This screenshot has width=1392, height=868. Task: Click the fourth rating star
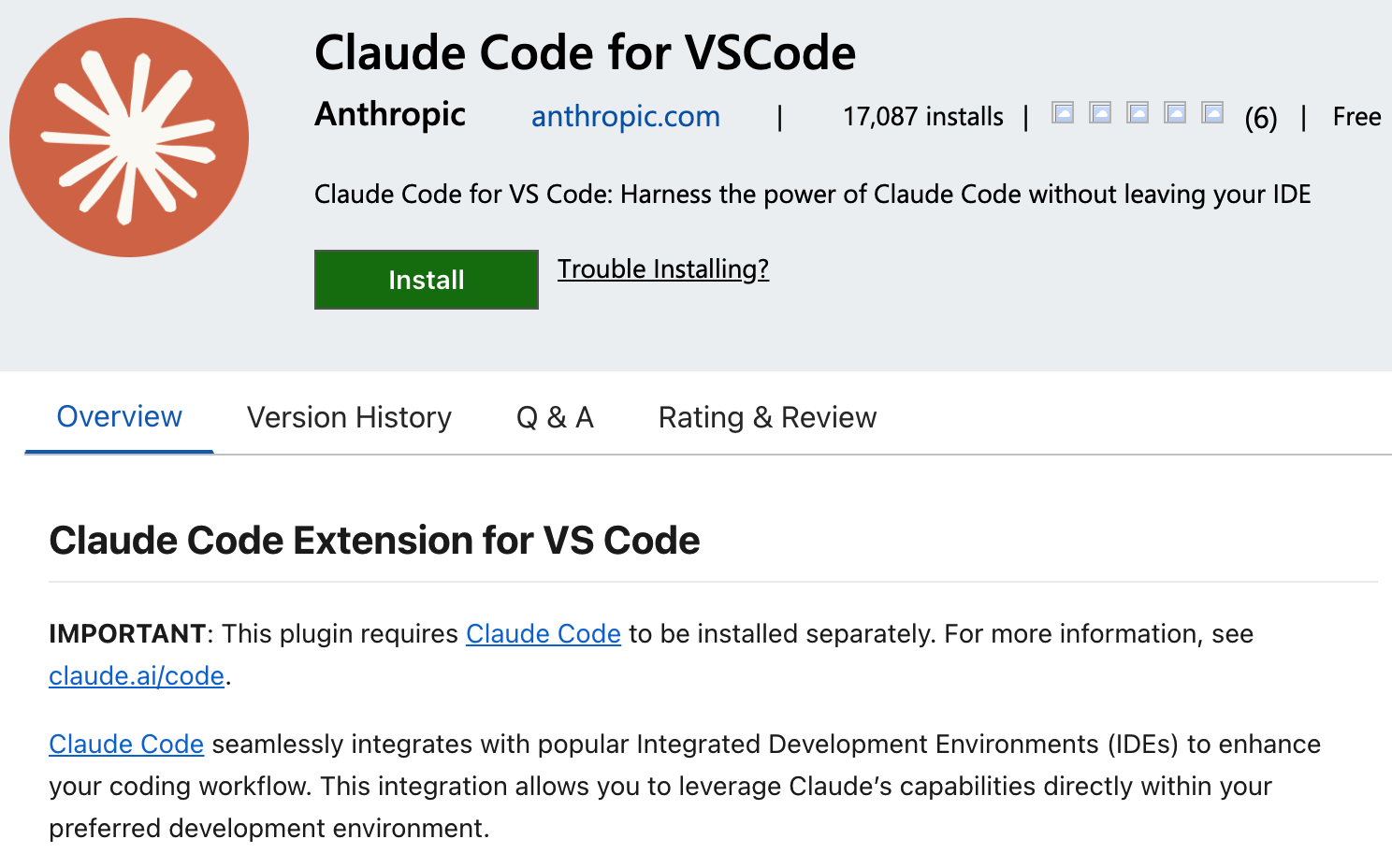[1174, 112]
